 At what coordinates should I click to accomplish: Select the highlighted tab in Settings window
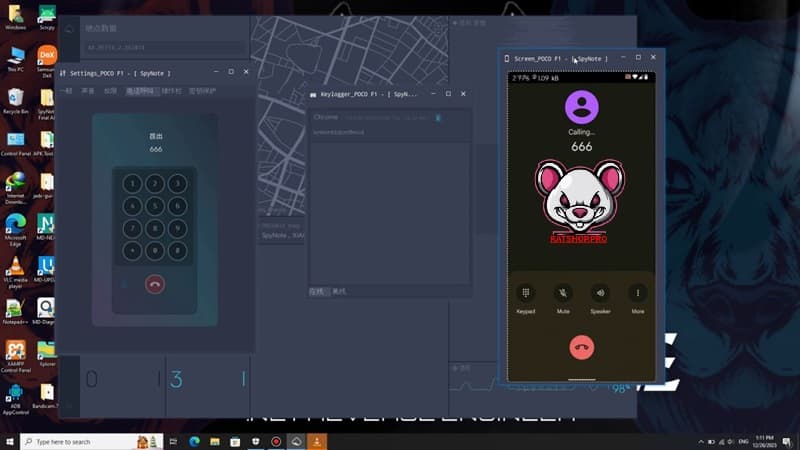[140, 91]
